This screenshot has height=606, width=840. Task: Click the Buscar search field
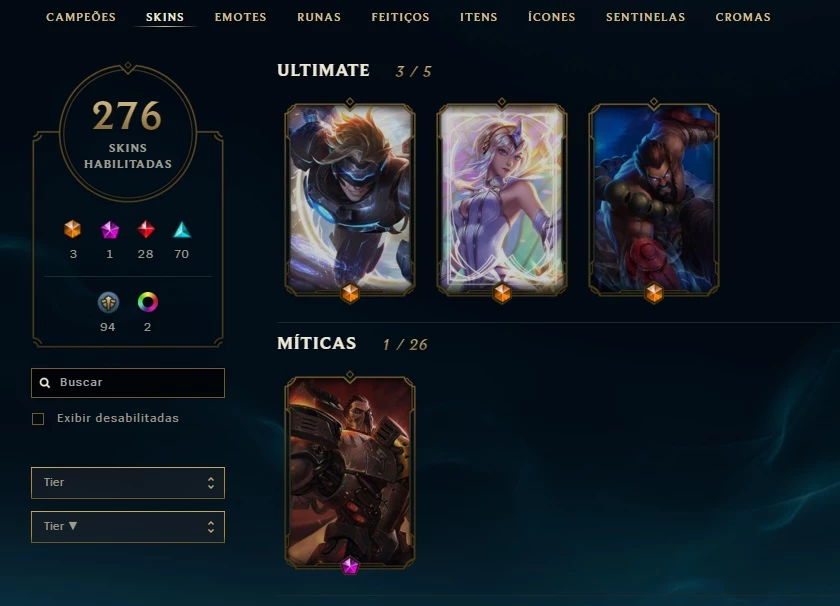point(128,383)
